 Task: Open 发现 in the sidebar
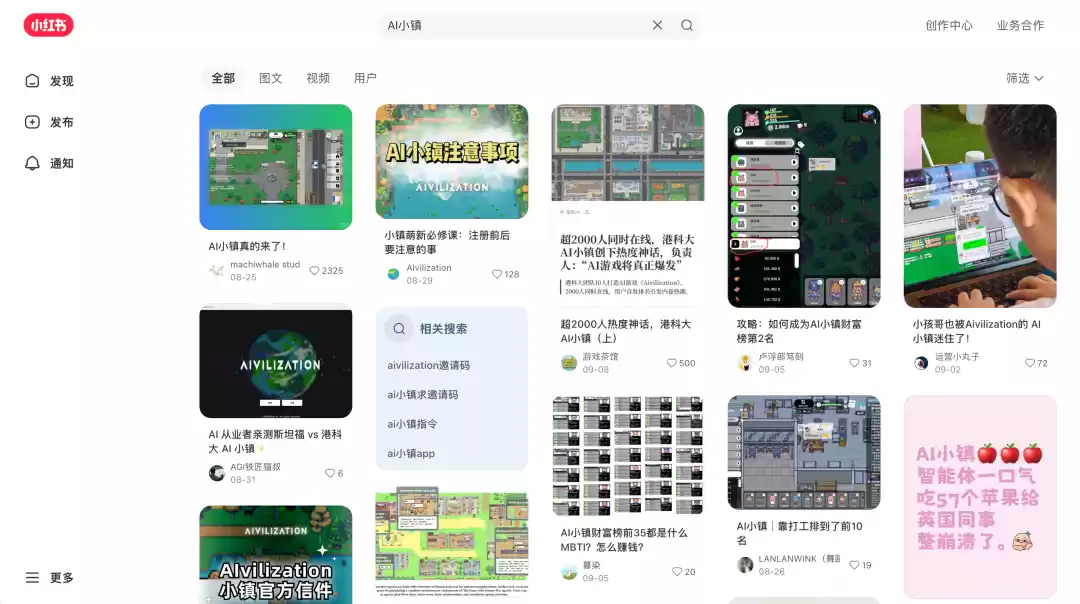50,81
